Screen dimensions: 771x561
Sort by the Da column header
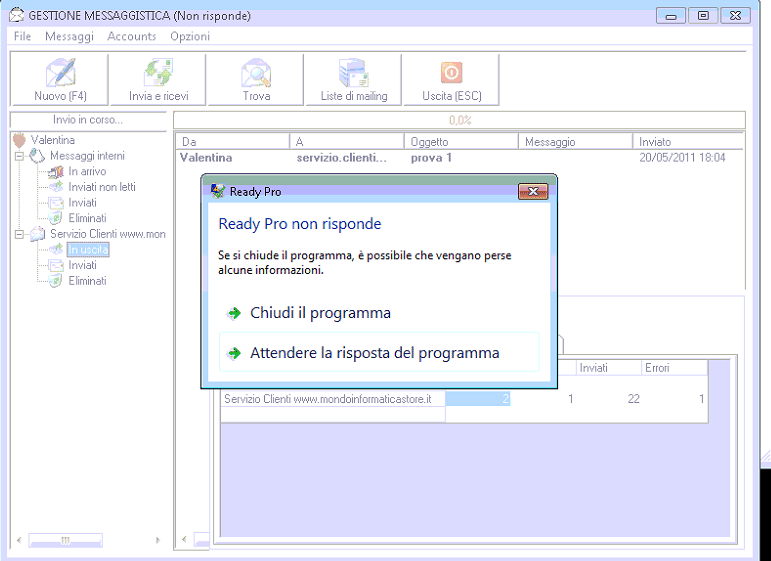click(233, 142)
